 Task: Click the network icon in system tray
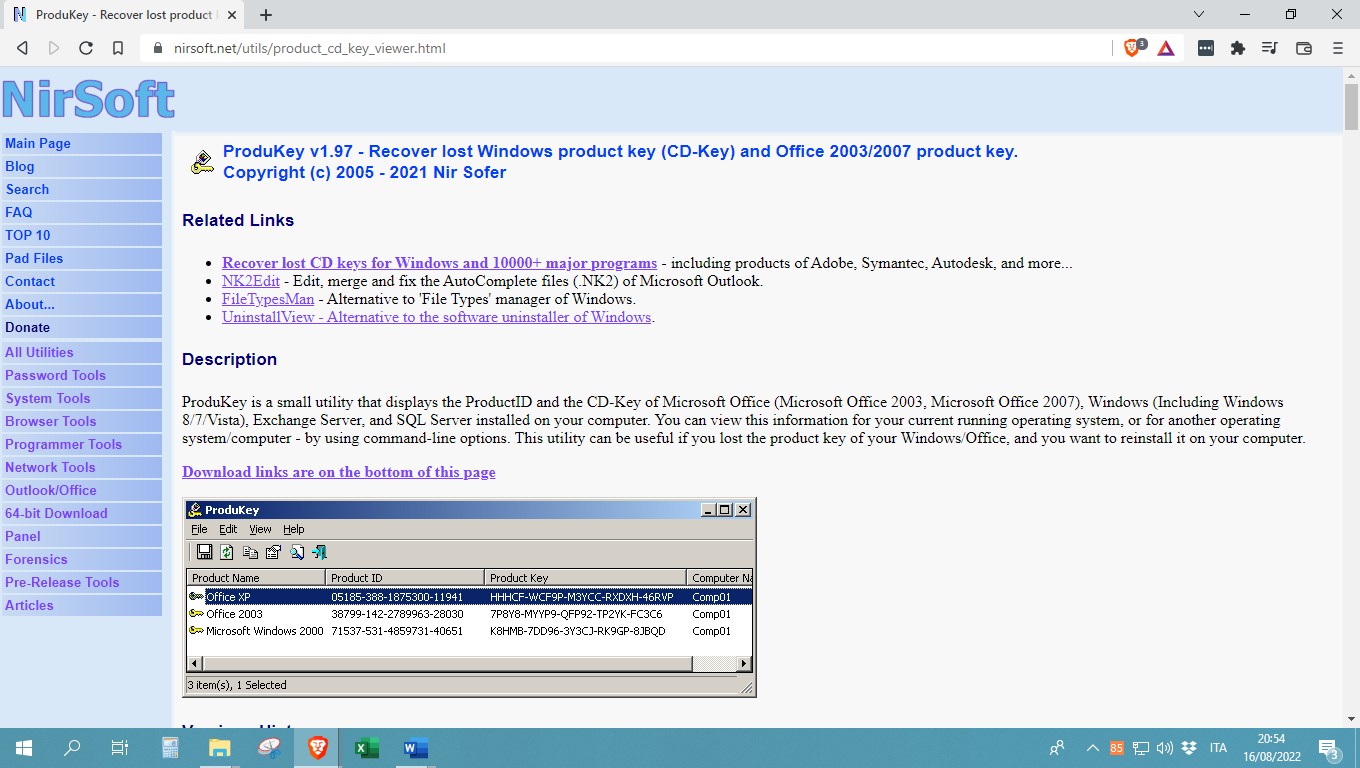(1141, 748)
